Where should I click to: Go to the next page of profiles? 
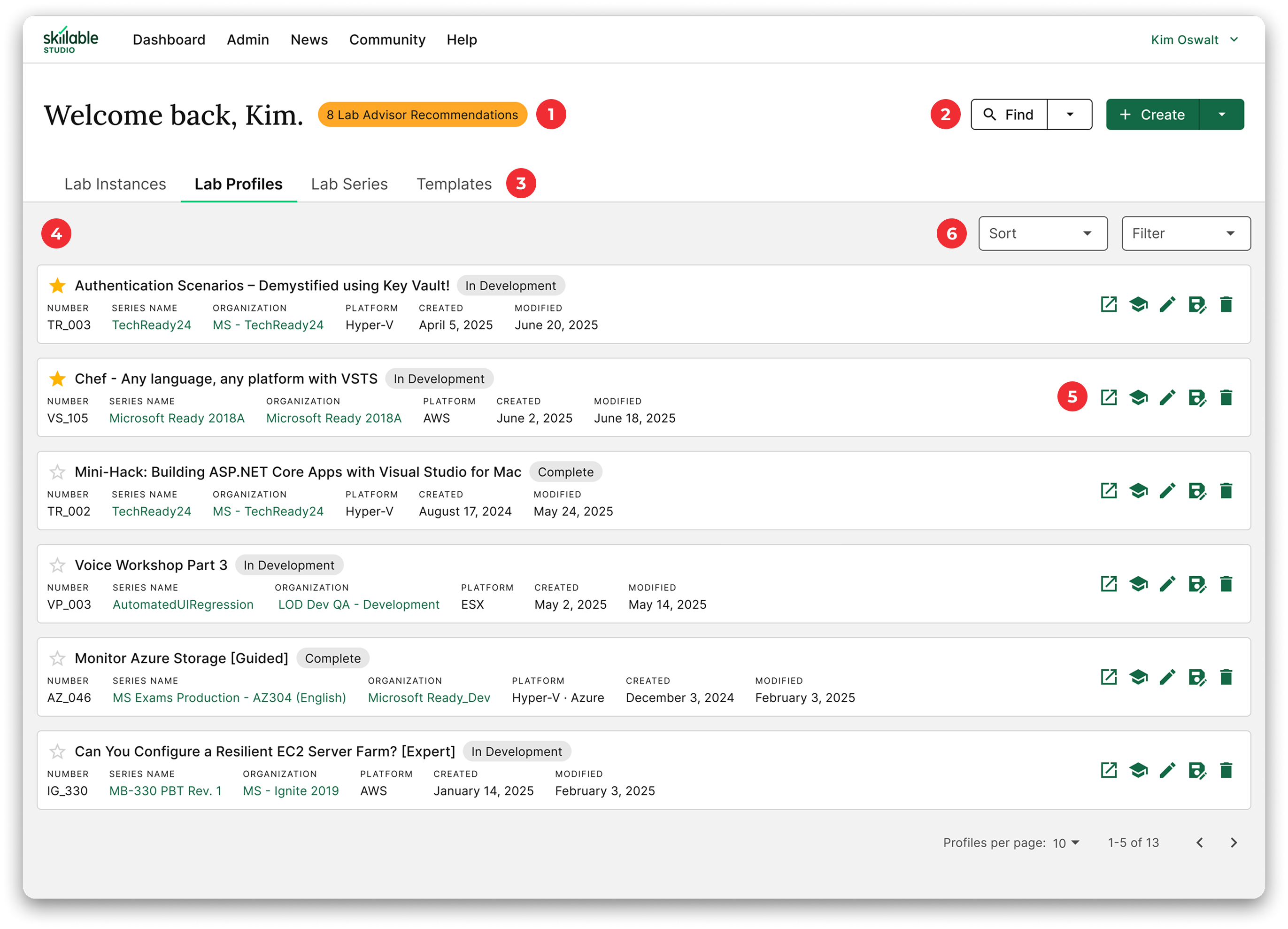coord(1234,843)
